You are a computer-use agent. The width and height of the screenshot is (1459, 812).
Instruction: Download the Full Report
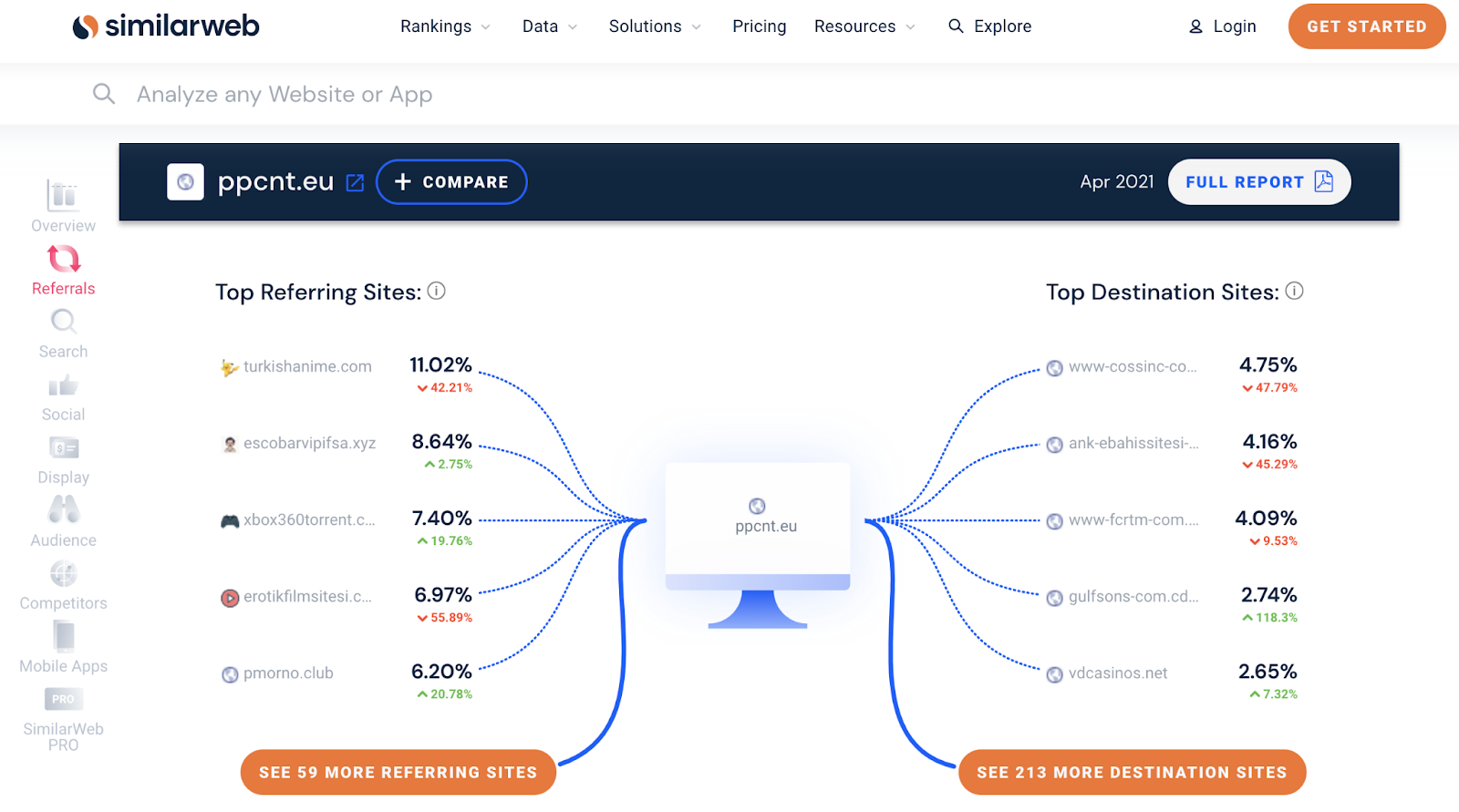(1258, 182)
